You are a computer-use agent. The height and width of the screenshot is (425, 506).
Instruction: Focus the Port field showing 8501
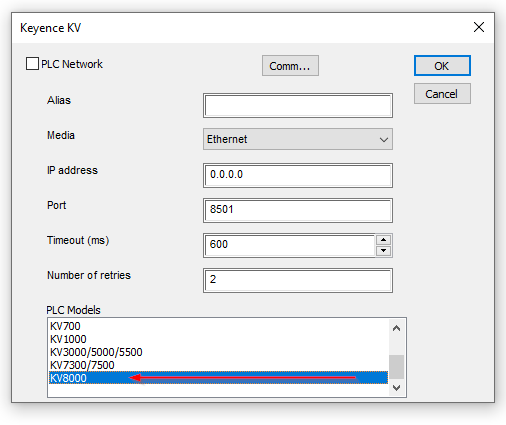pos(298,210)
